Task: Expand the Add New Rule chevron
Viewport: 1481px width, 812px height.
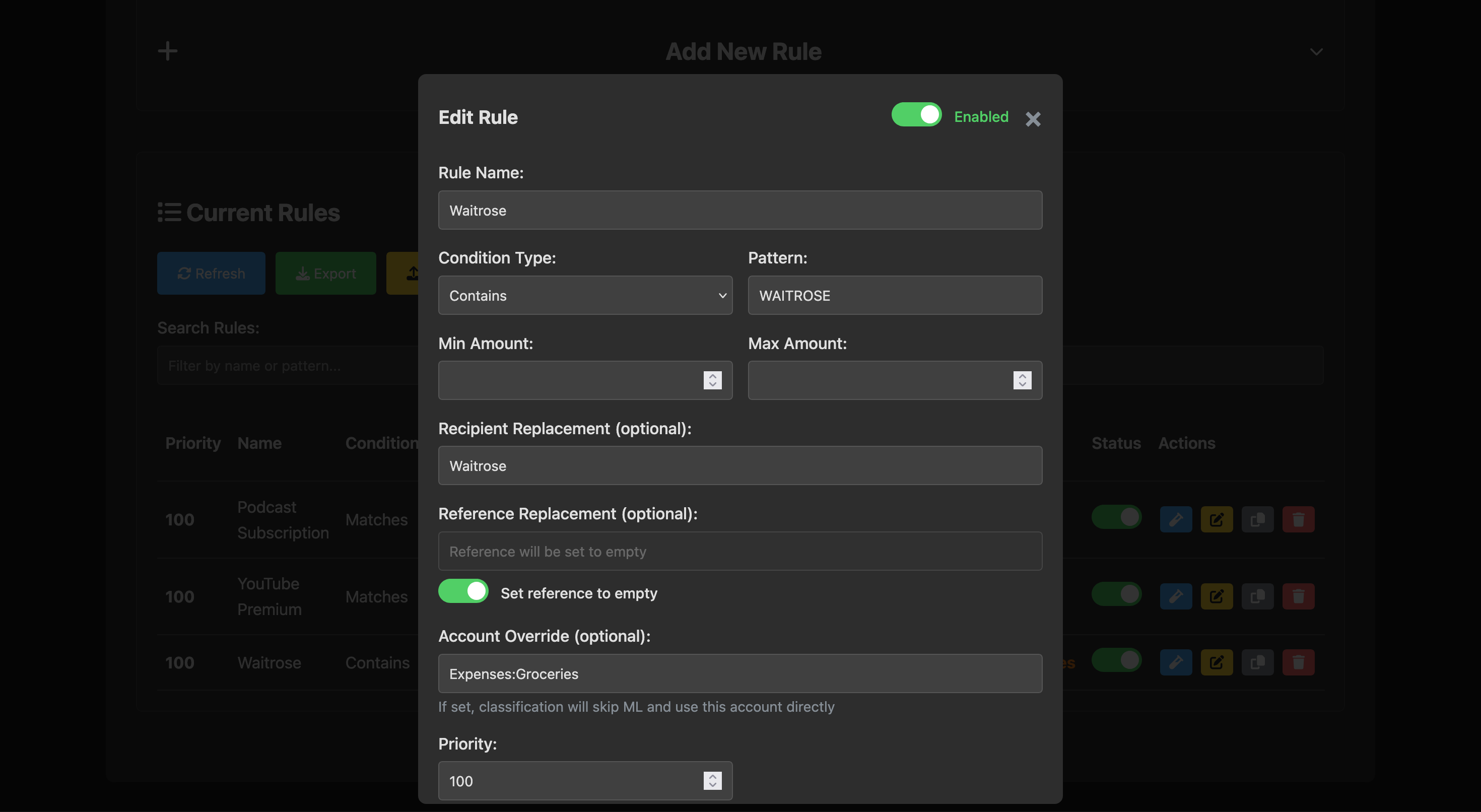Action: [x=1316, y=52]
